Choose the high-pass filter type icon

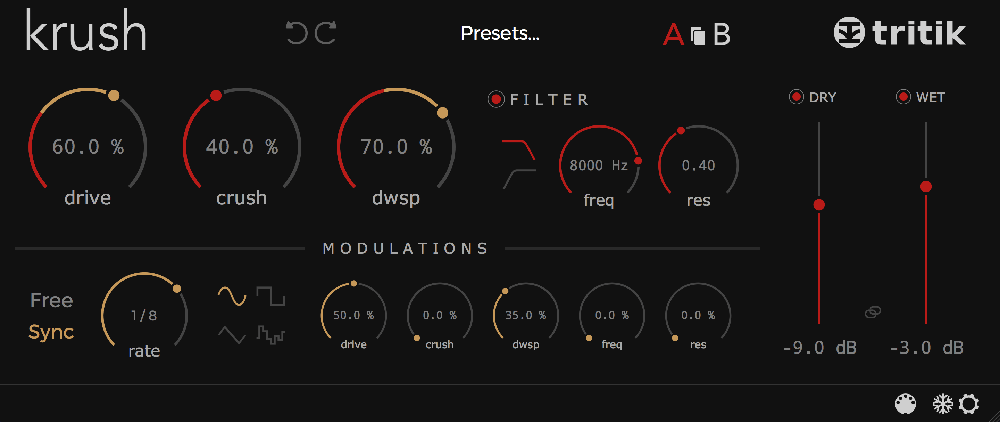click(x=518, y=179)
